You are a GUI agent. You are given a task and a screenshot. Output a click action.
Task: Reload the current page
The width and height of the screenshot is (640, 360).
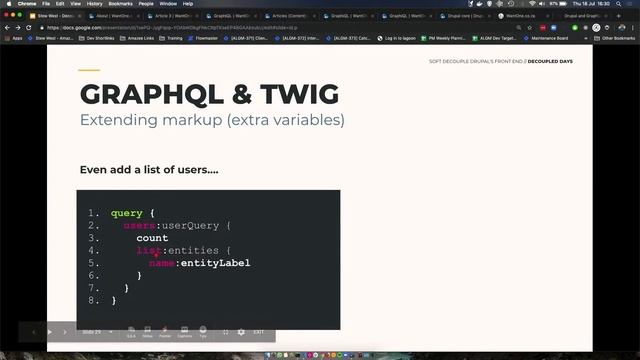[x=29, y=28]
